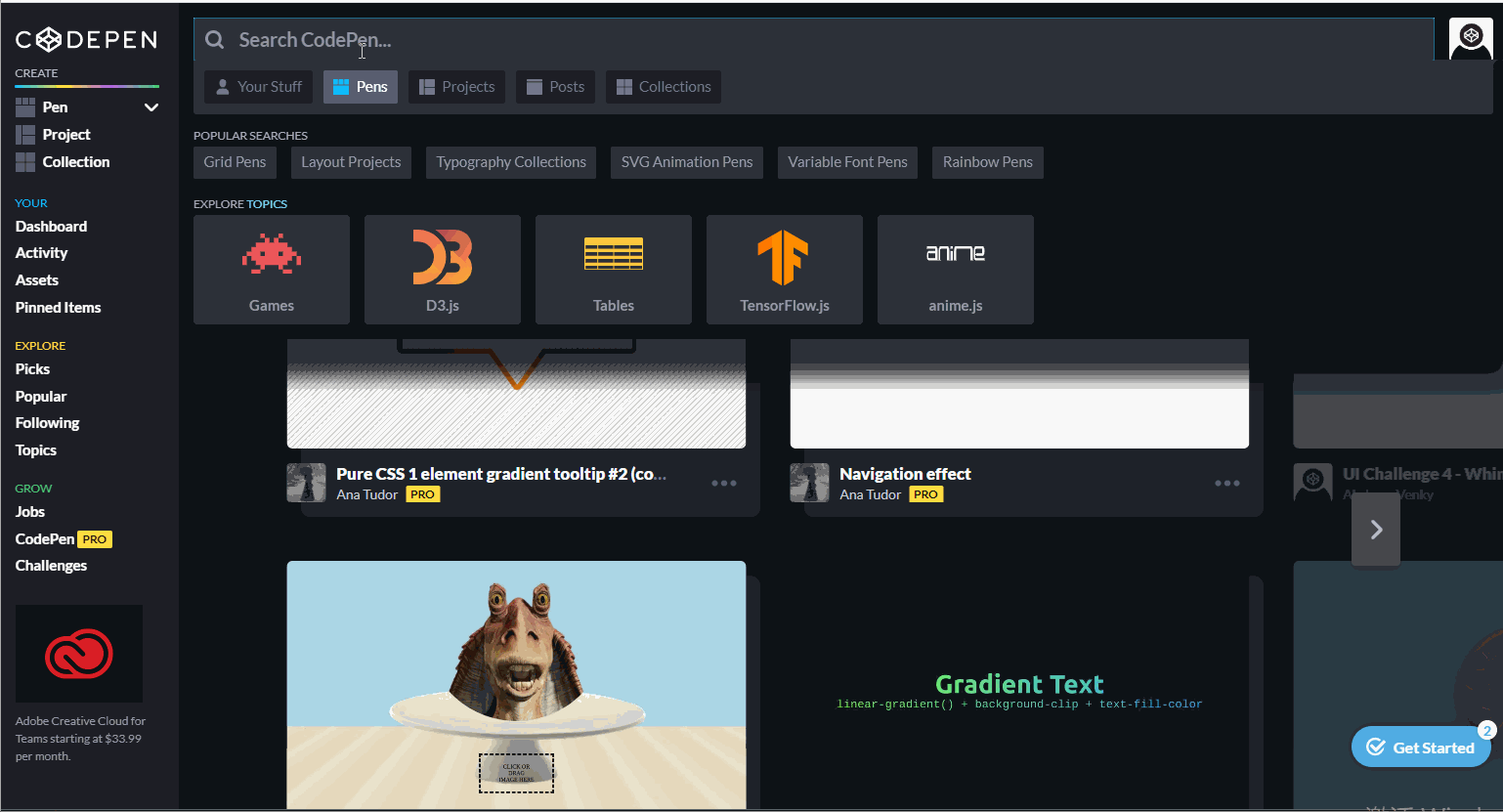
Task: Focus the Search CodePen input field
Action: click(813, 40)
